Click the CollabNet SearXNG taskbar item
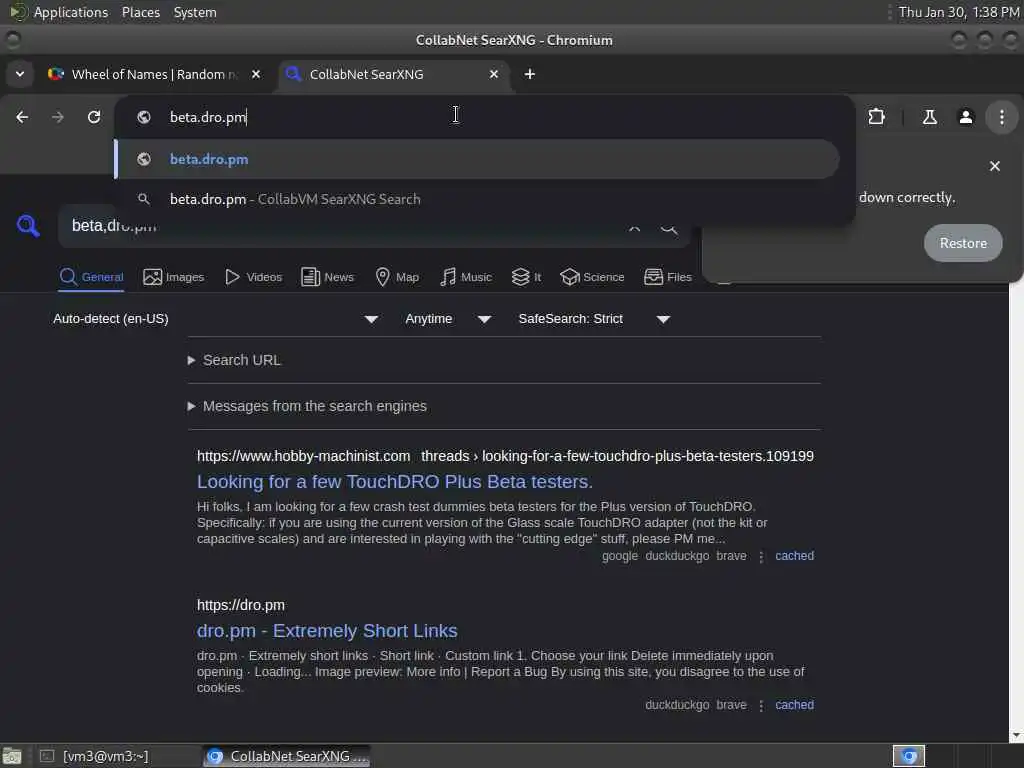The width and height of the screenshot is (1024, 768). pyautogui.click(x=286, y=756)
